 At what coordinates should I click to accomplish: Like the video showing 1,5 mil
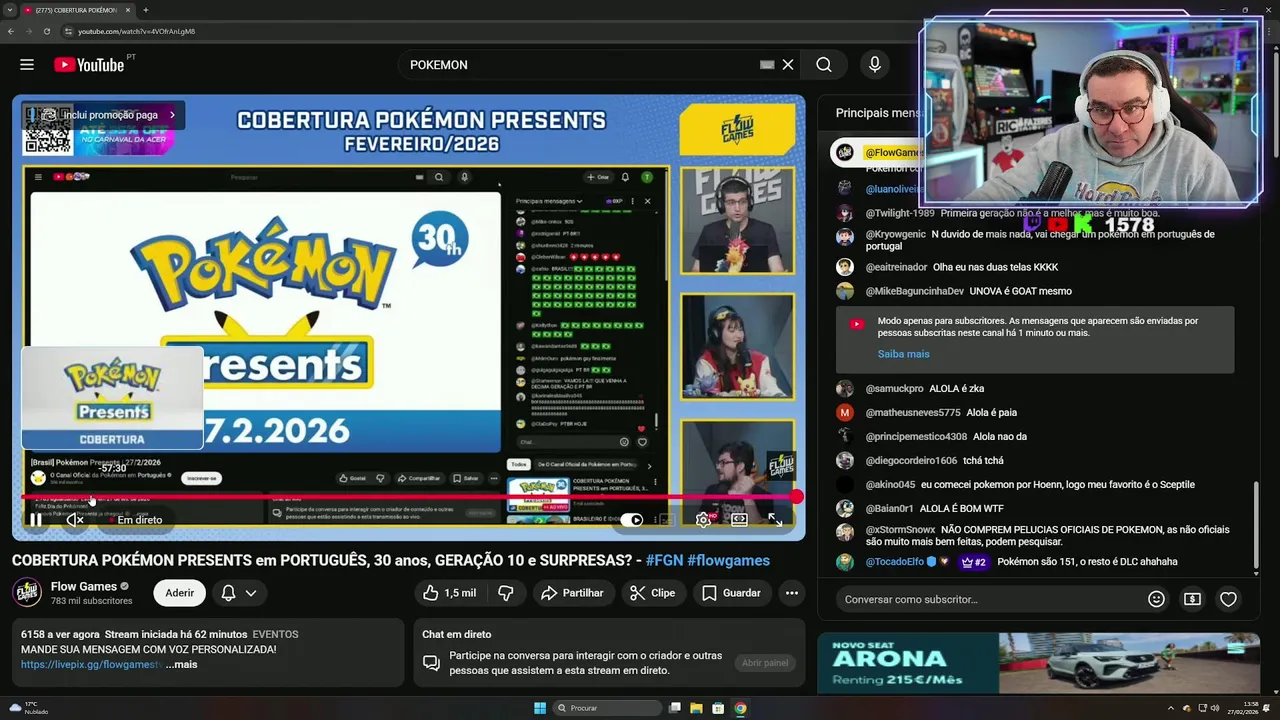[x=449, y=593]
